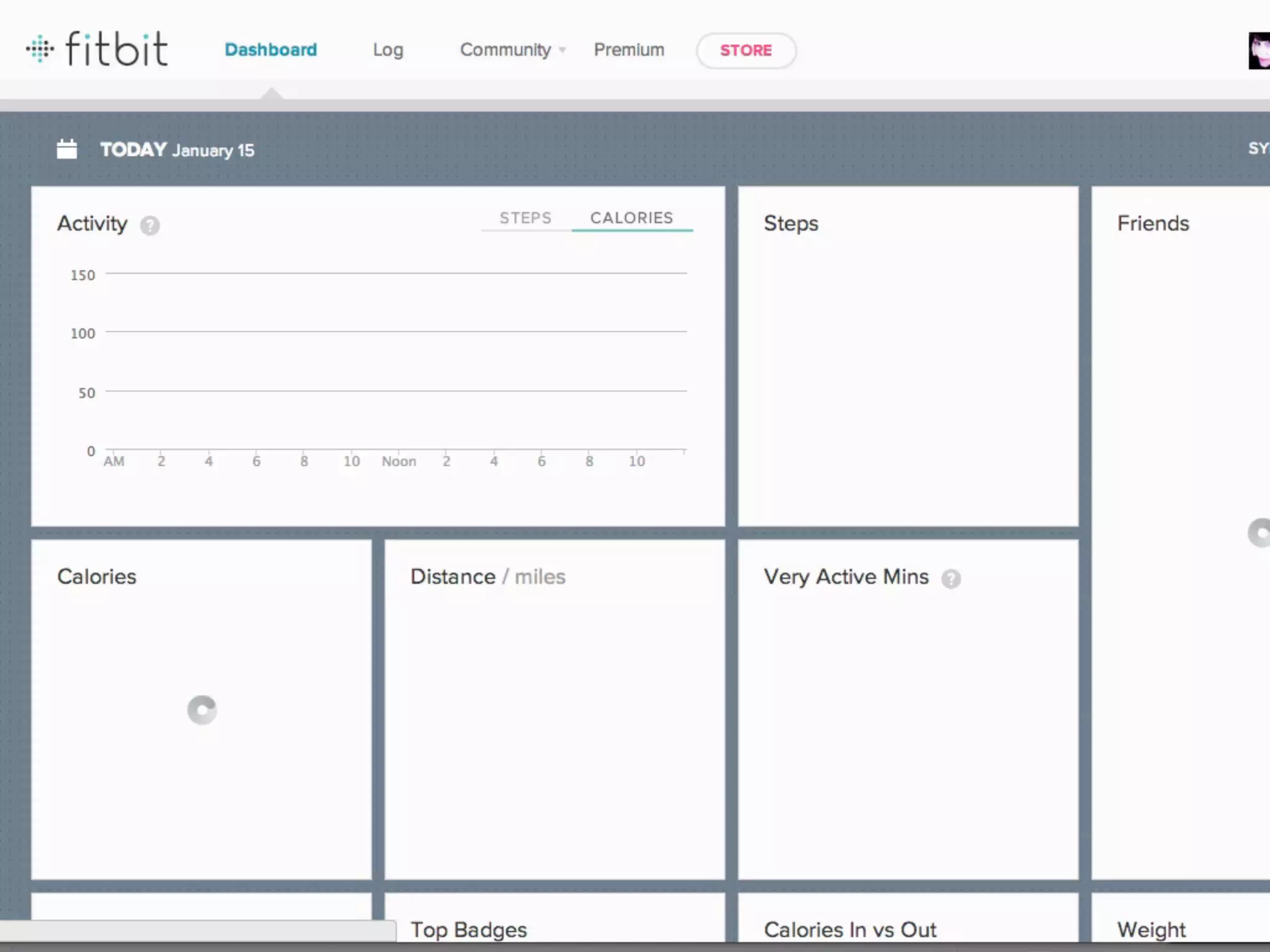Open the user profile avatar

click(1259, 51)
